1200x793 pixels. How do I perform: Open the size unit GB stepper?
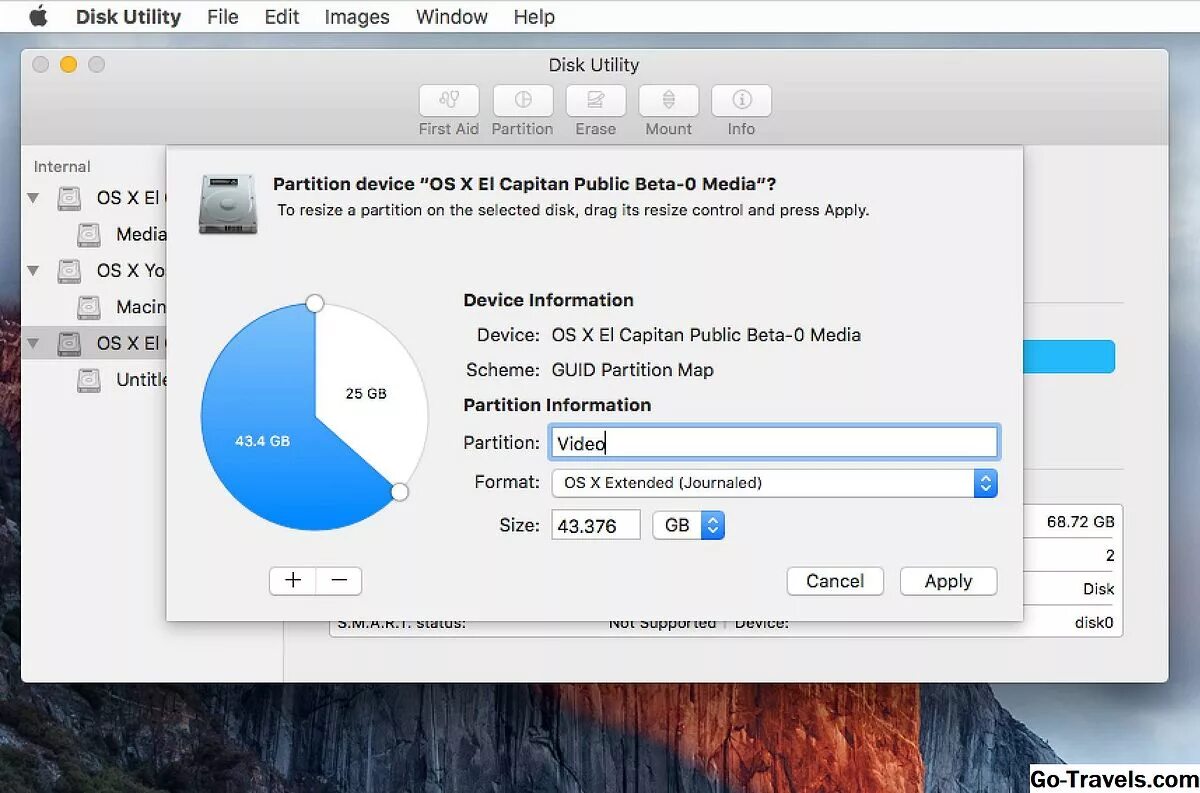pyautogui.click(x=713, y=524)
